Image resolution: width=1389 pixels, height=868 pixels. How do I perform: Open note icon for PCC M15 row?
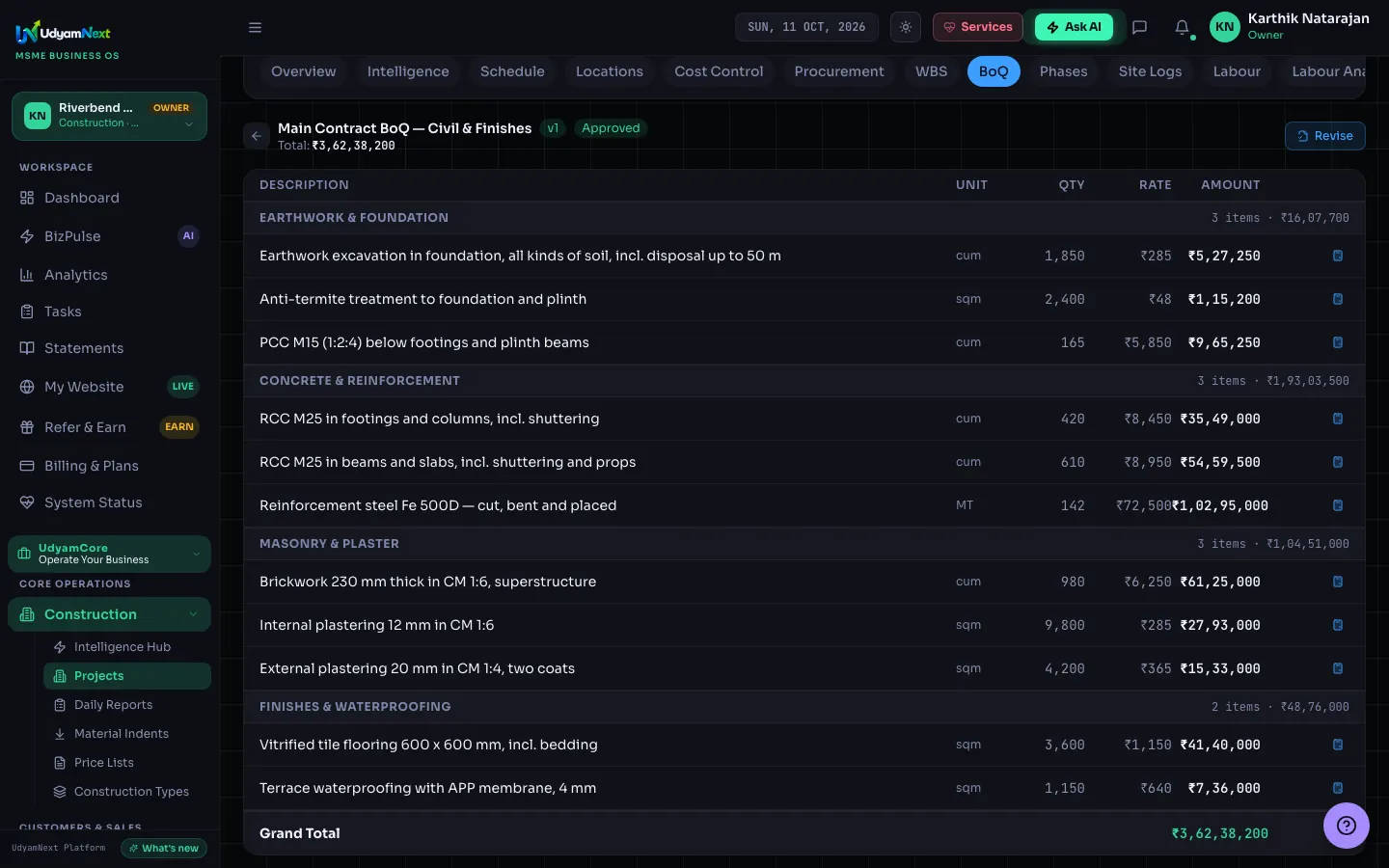coord(1338,342)
